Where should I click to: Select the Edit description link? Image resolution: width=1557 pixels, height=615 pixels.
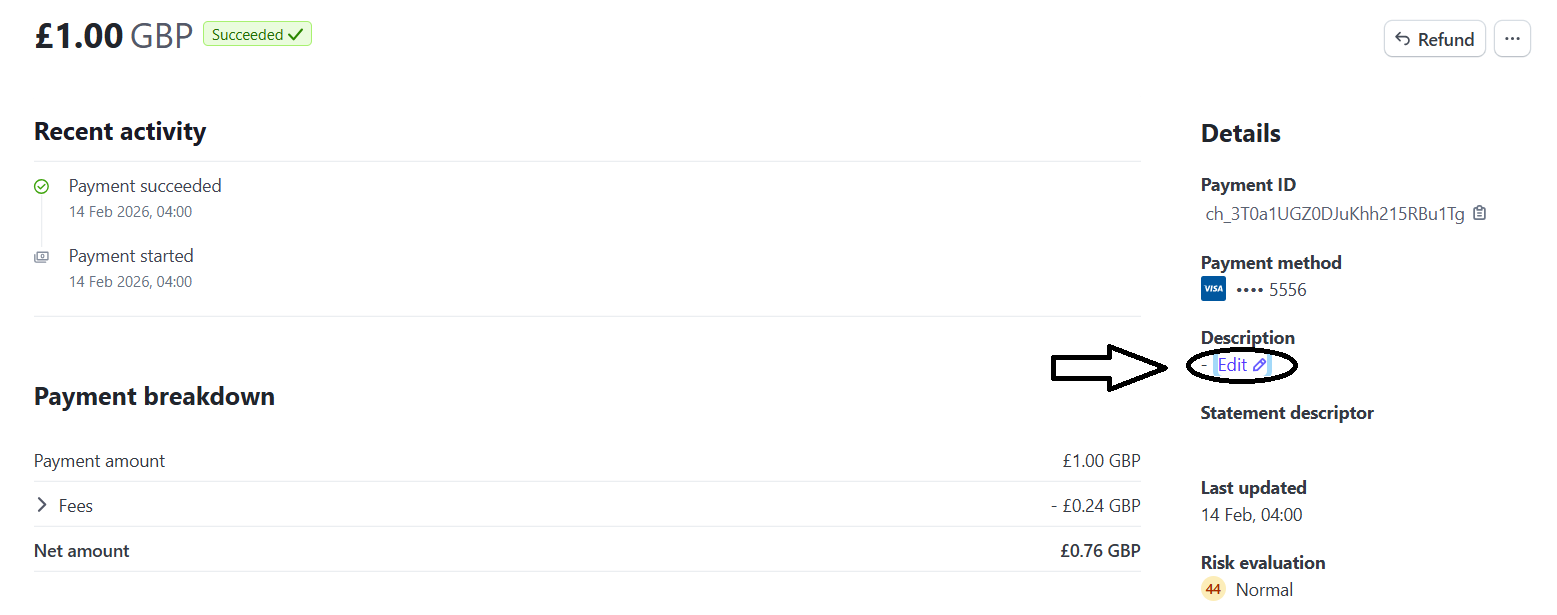coord(1232,364)
